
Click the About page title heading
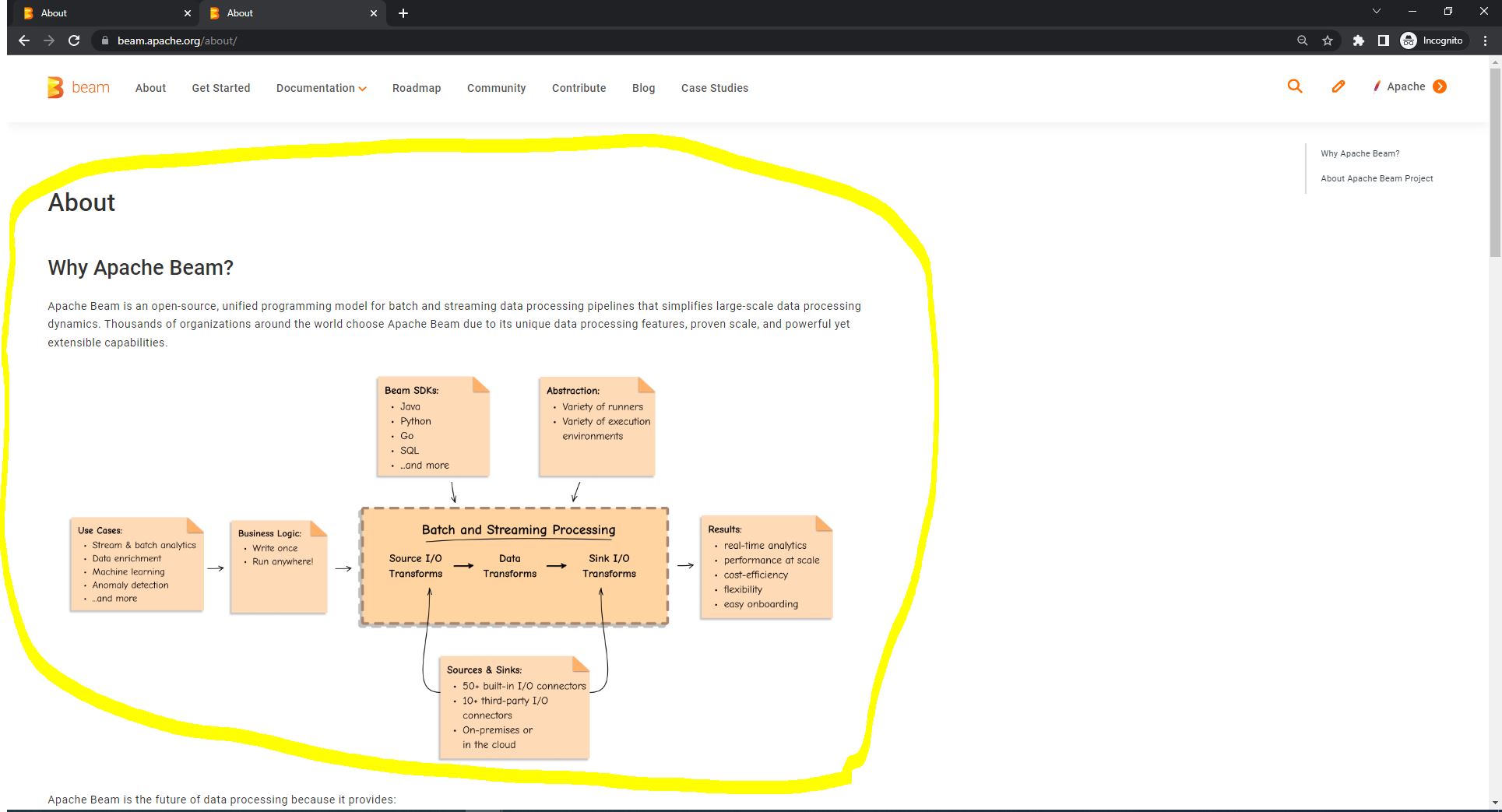point(82,202)
